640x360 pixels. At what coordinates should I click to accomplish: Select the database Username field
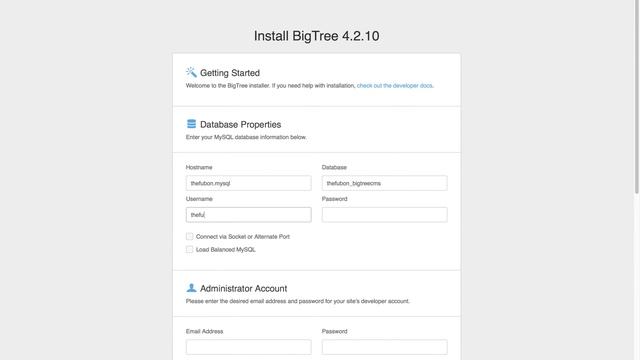249,215
